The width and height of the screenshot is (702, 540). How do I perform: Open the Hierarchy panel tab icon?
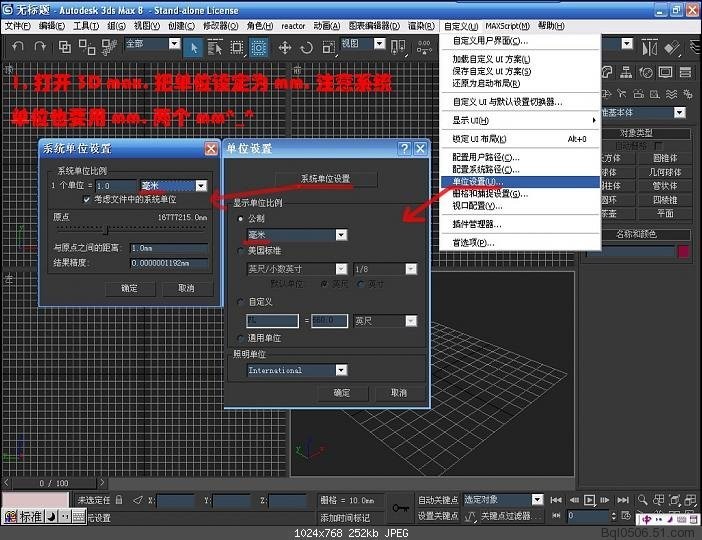point(626,72)
